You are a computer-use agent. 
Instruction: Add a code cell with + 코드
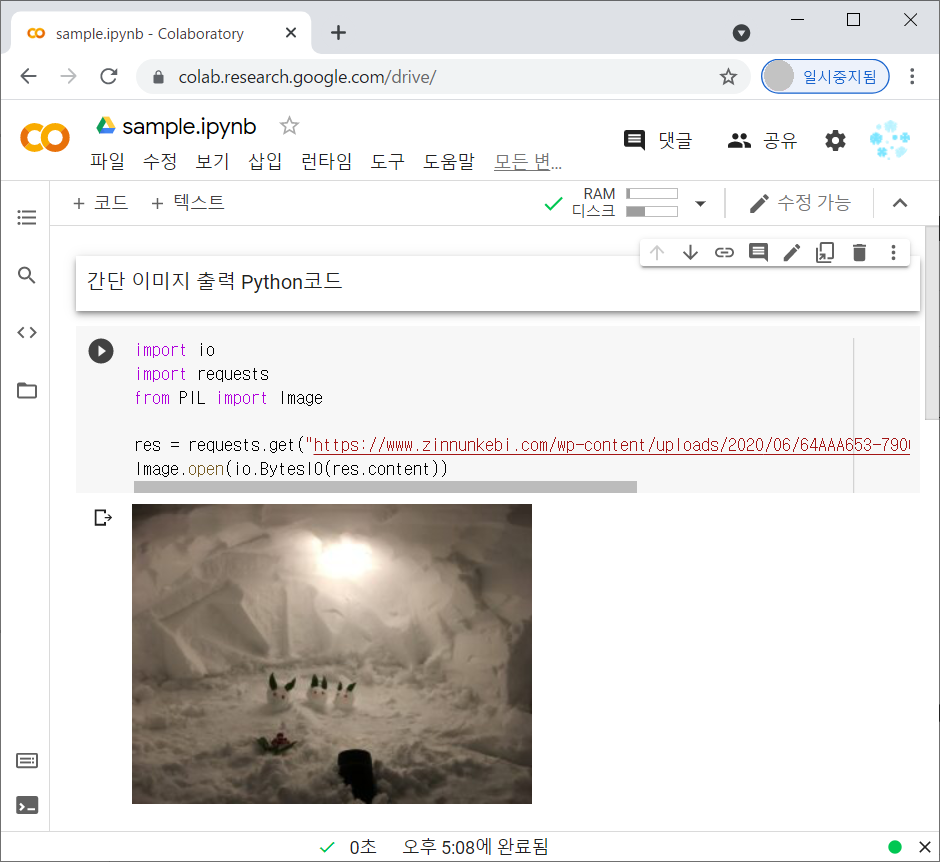tap(101, 203)
